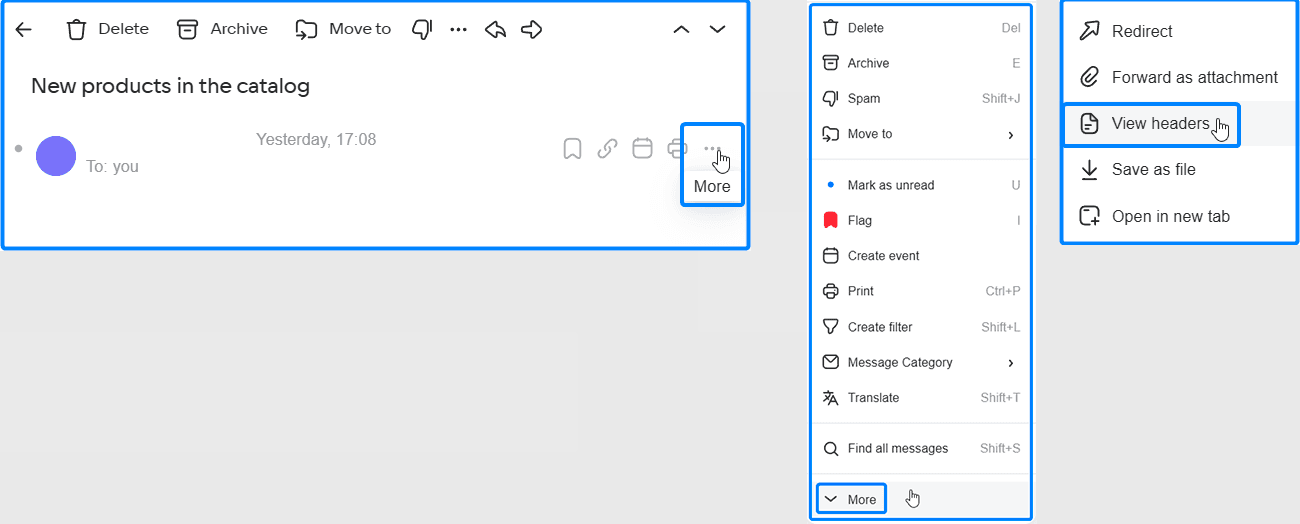Select Forward as attachment
Image resolution: width=1300 pixels, height=524 pixels.
[1179, 77]
